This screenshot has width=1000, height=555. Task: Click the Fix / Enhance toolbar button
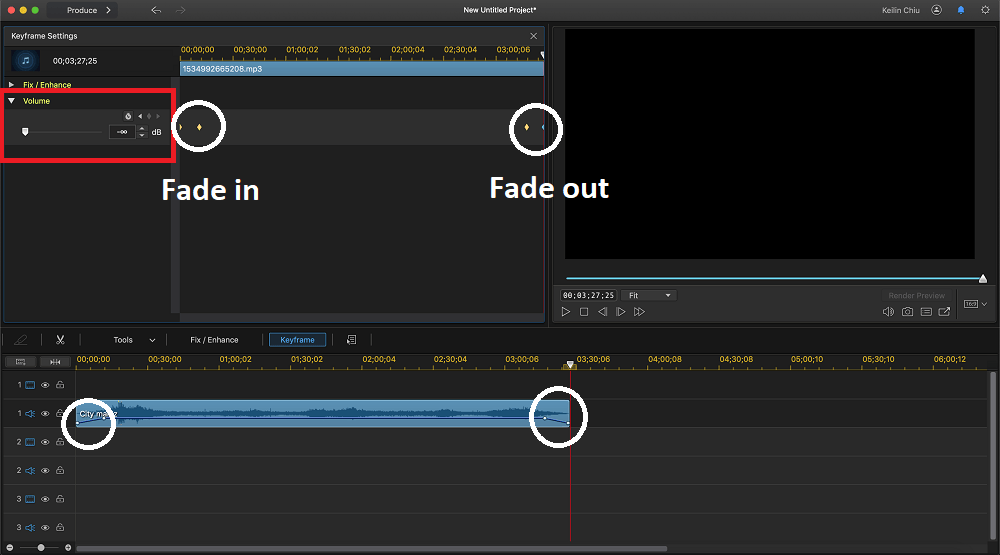point(214,340)
